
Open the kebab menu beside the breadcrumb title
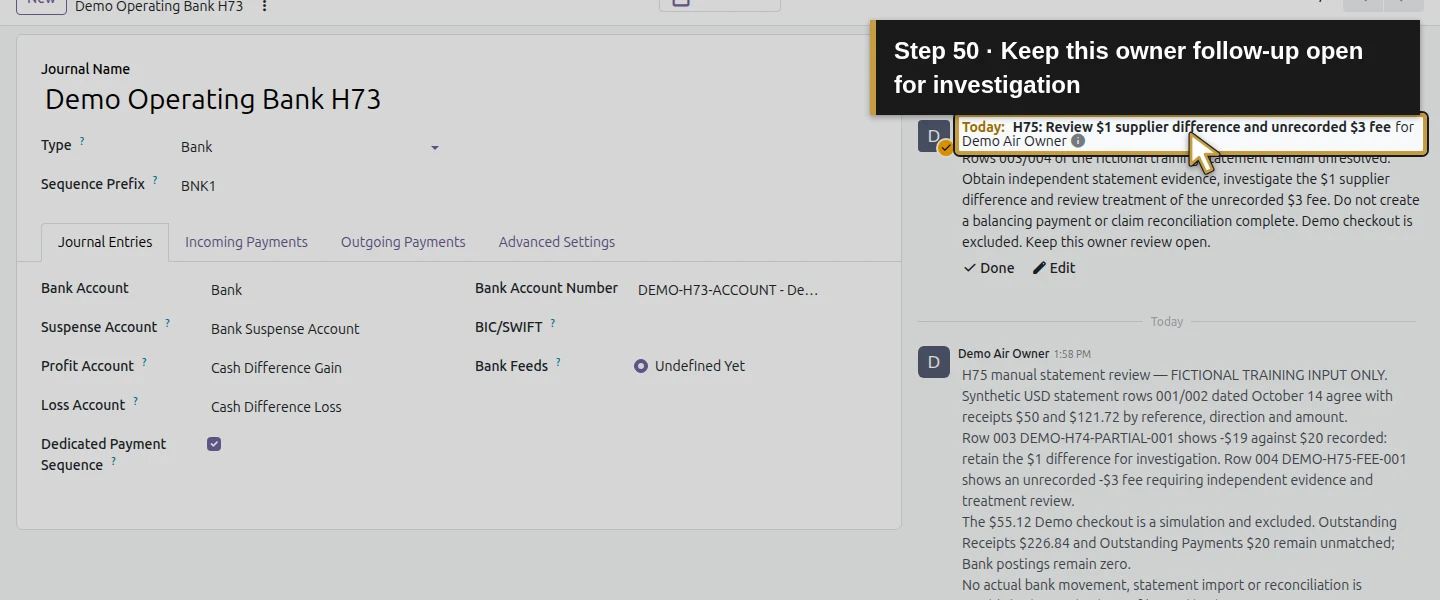pos(264,6)
